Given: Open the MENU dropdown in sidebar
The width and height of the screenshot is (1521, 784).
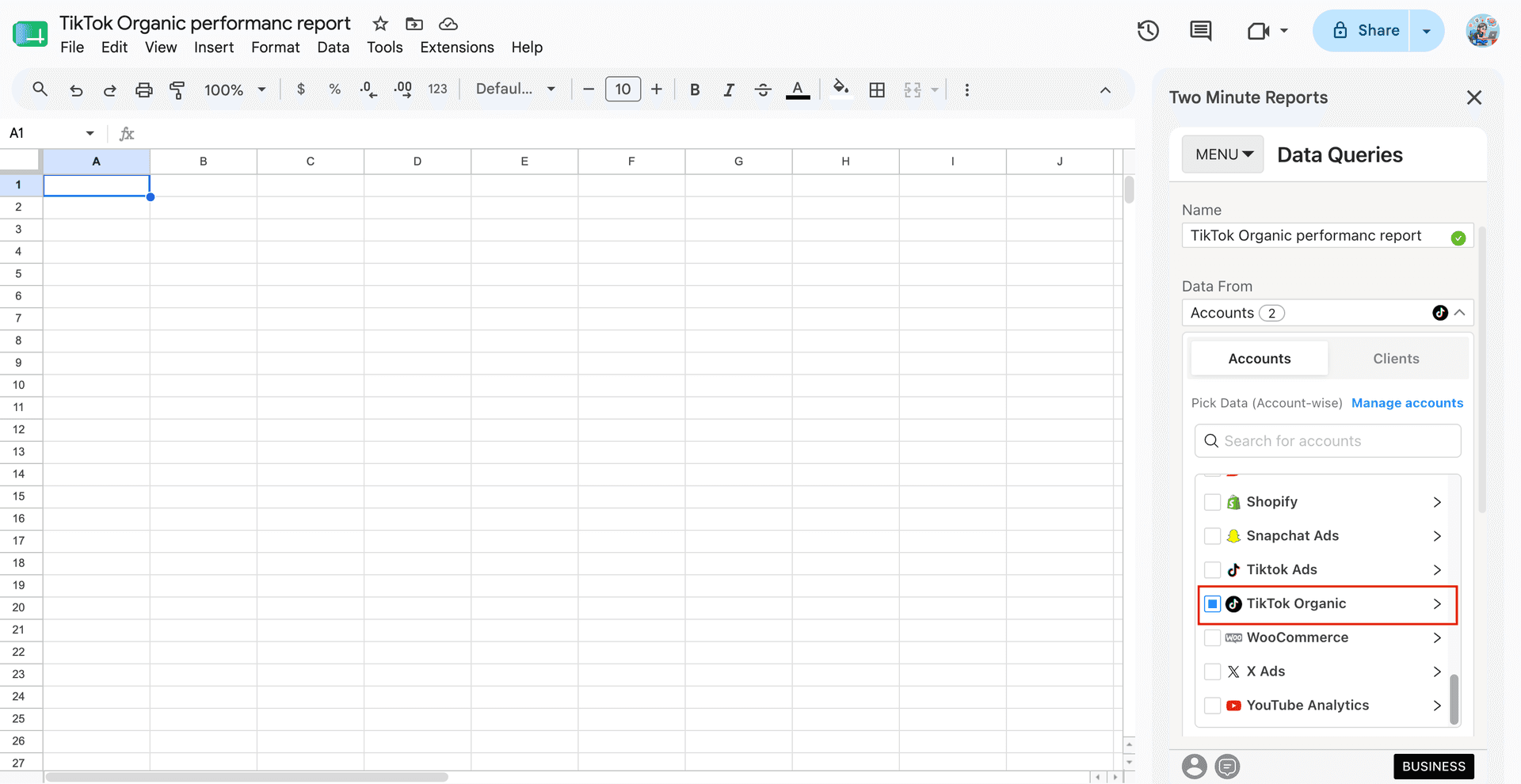Looking at the screenshot, I should (1223, 154).
